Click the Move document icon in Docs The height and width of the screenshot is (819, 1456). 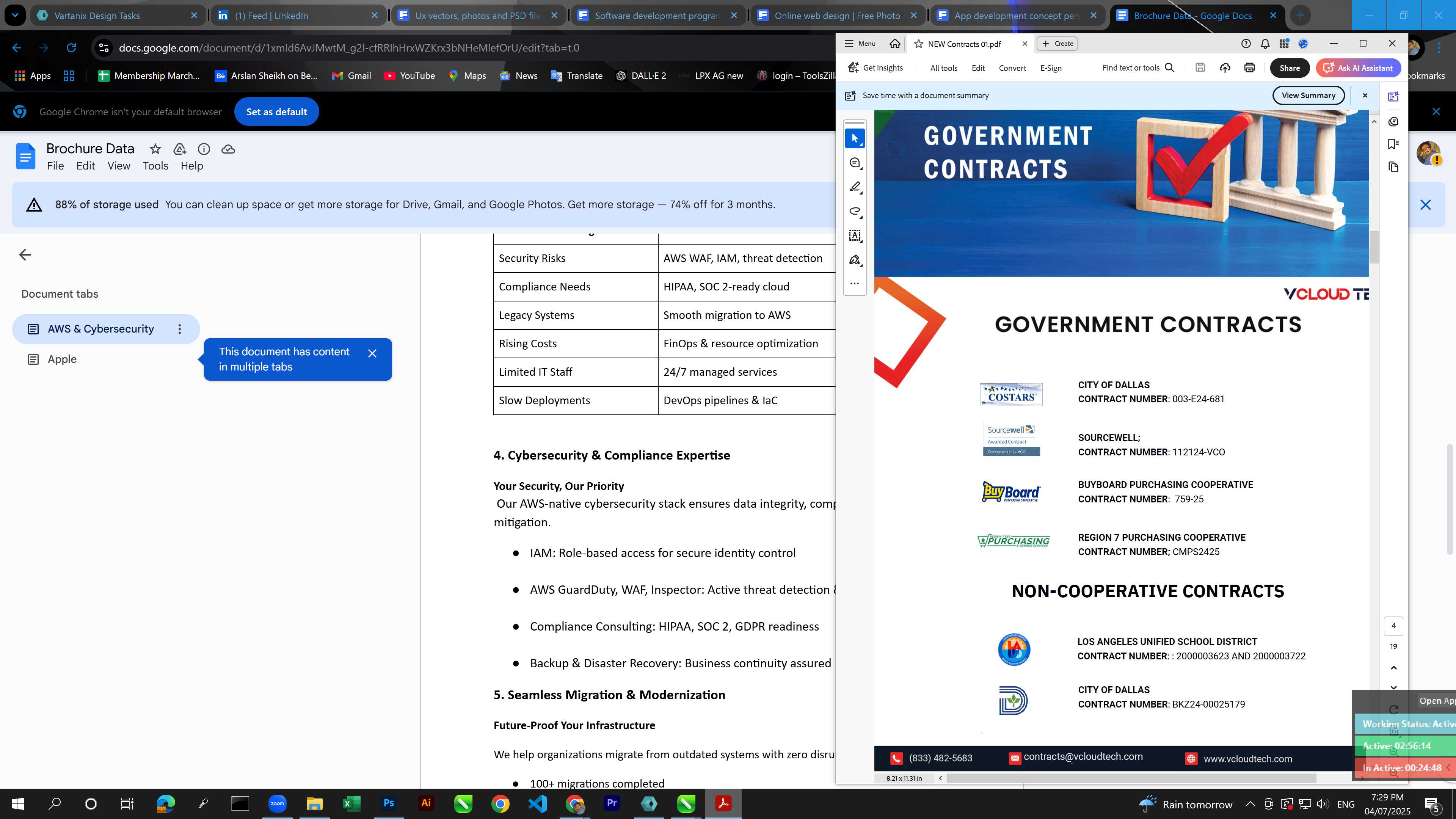[180, 149]
